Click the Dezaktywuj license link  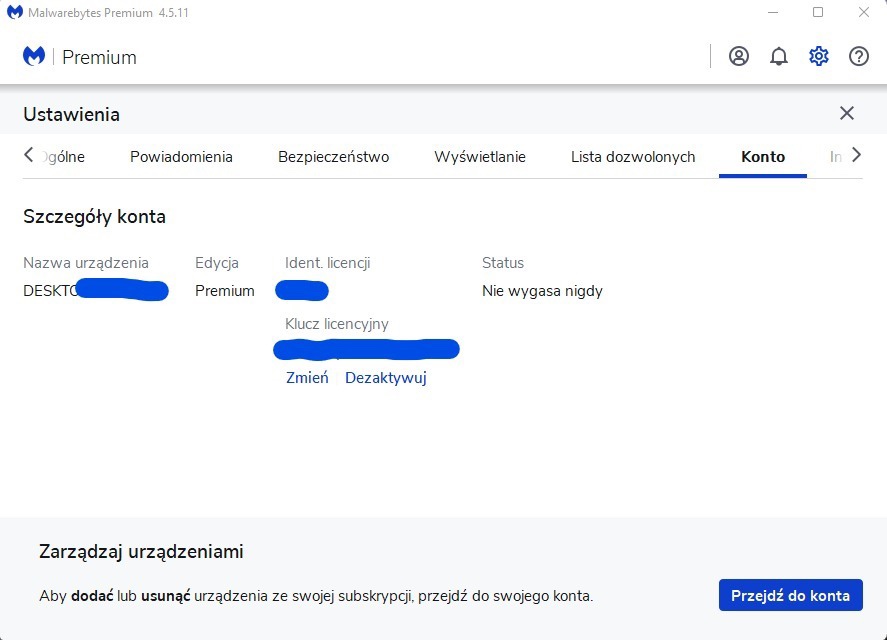click(386, 378)
